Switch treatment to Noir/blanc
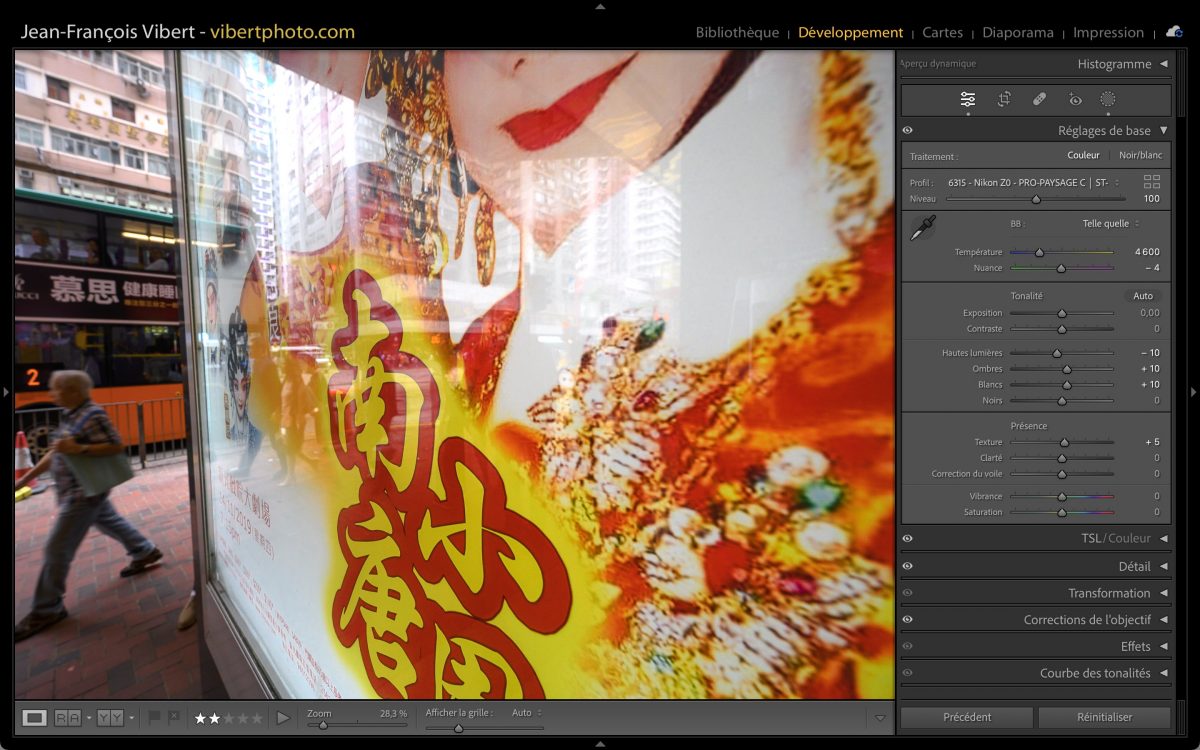The height and width of the screenshot is (750, 1200). 1140,155
